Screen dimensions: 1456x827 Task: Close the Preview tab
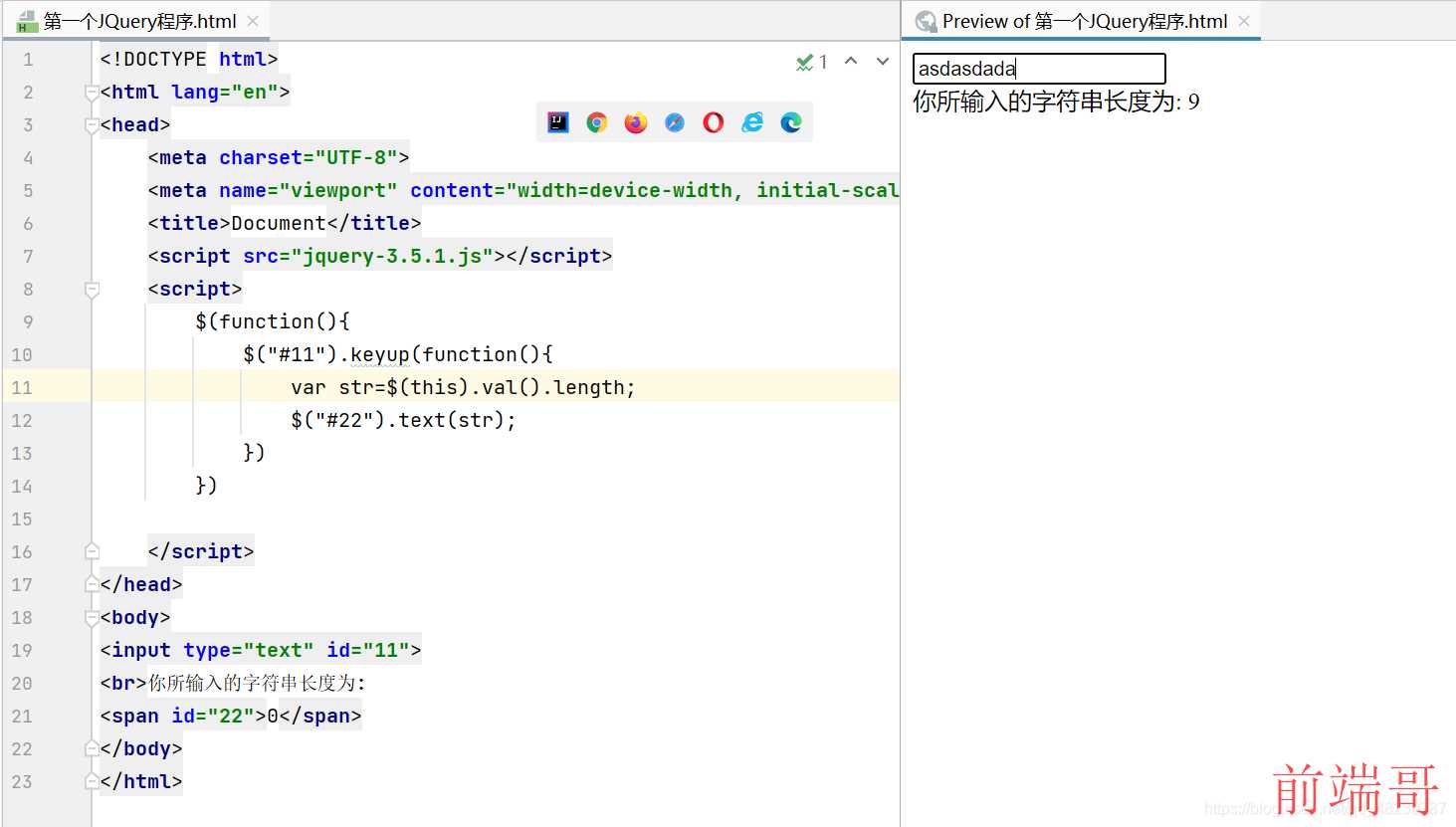pyautogui.click(x=1244, y=21)
